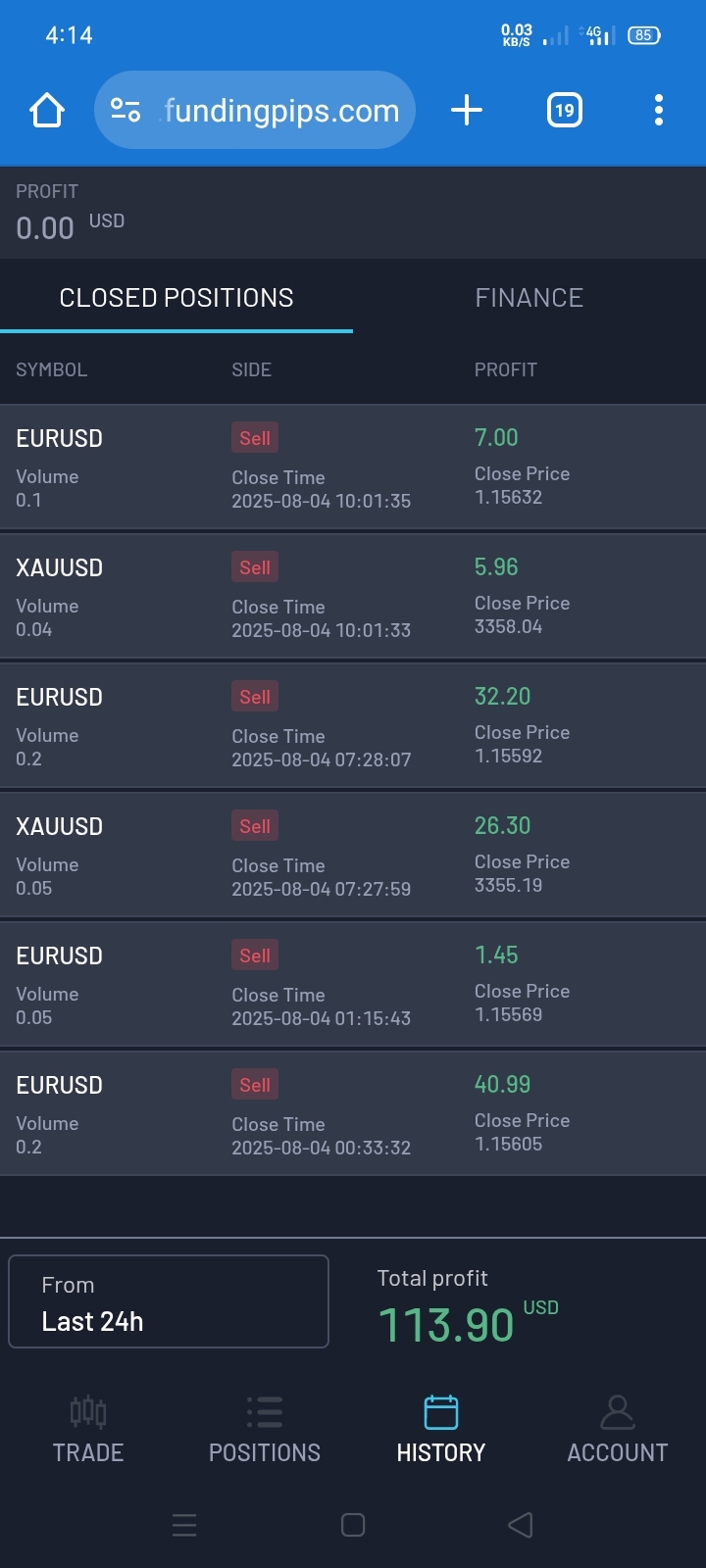Tap Android back navigation triangle
Viewport: 706px width, 1568px height.
(x=521, y=1525)
